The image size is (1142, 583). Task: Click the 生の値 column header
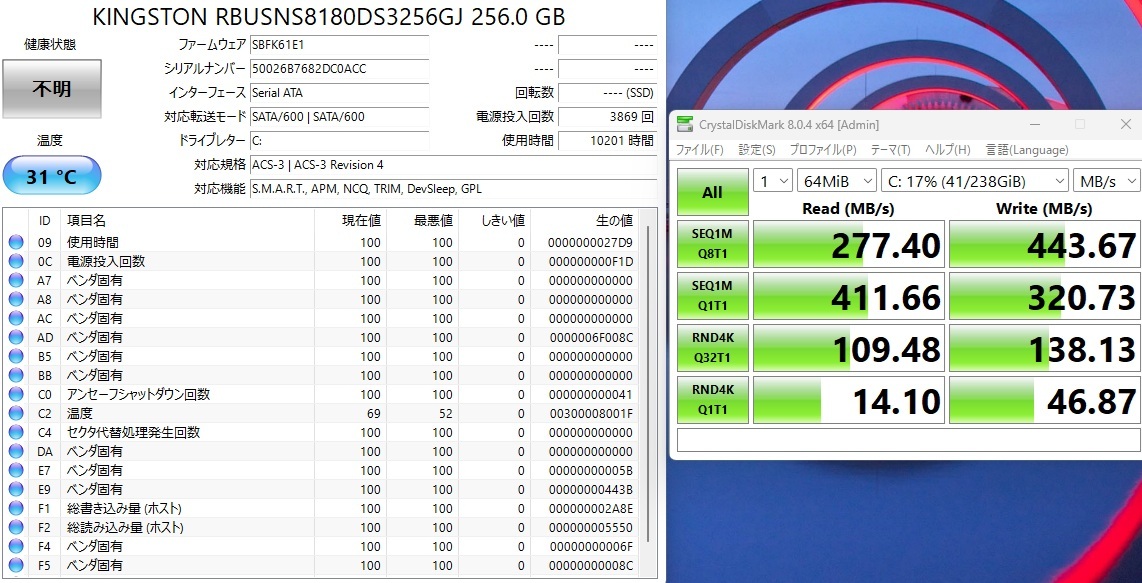(585, 221)
